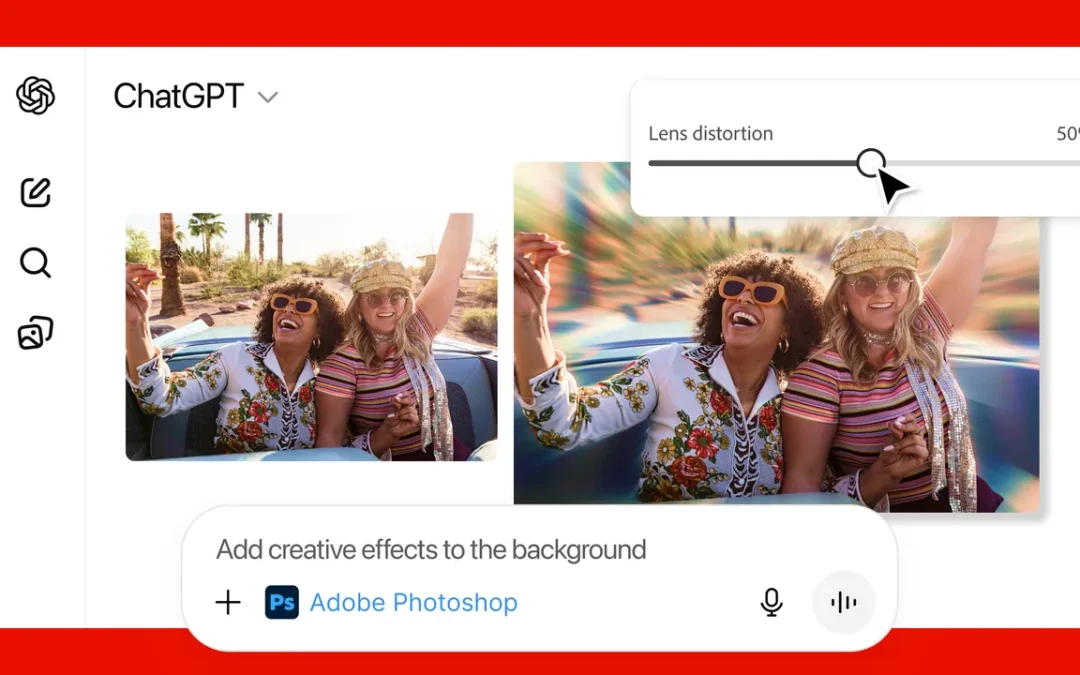Screen dimensions: 1080x675
Task: Click the Lens distortion slider handle
Action: (871, 163)
